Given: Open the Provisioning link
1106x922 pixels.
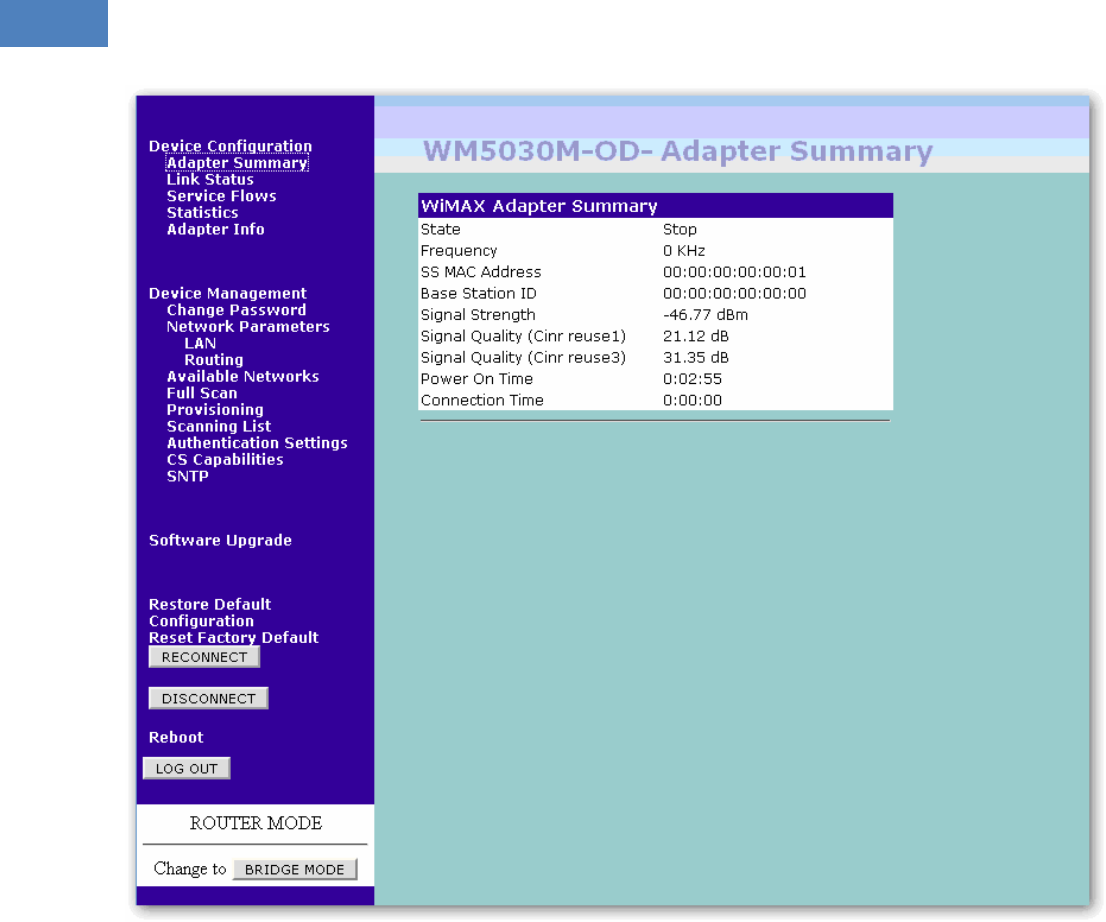Looking at the screenshot, I should point(214,410).
